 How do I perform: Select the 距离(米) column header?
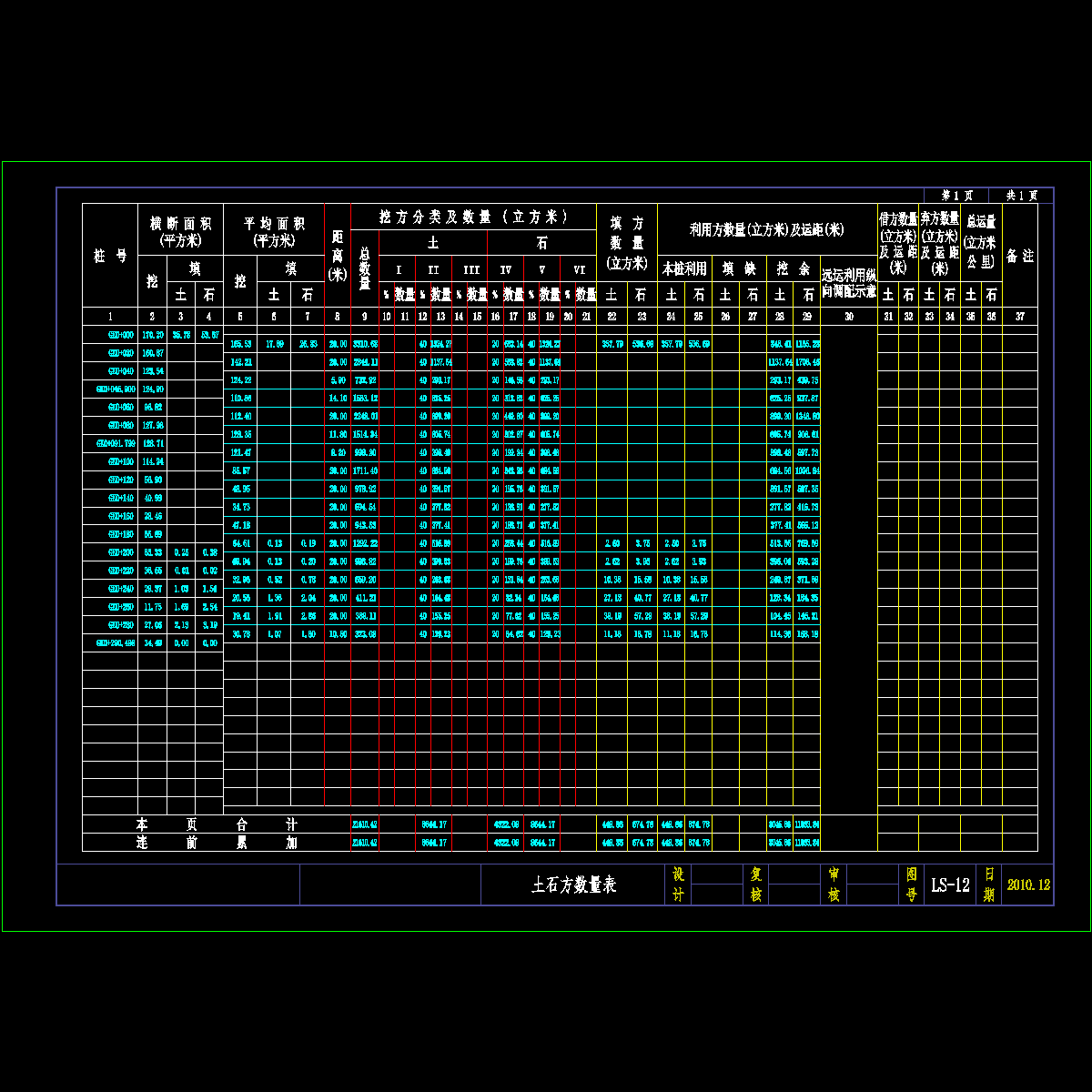338,256
